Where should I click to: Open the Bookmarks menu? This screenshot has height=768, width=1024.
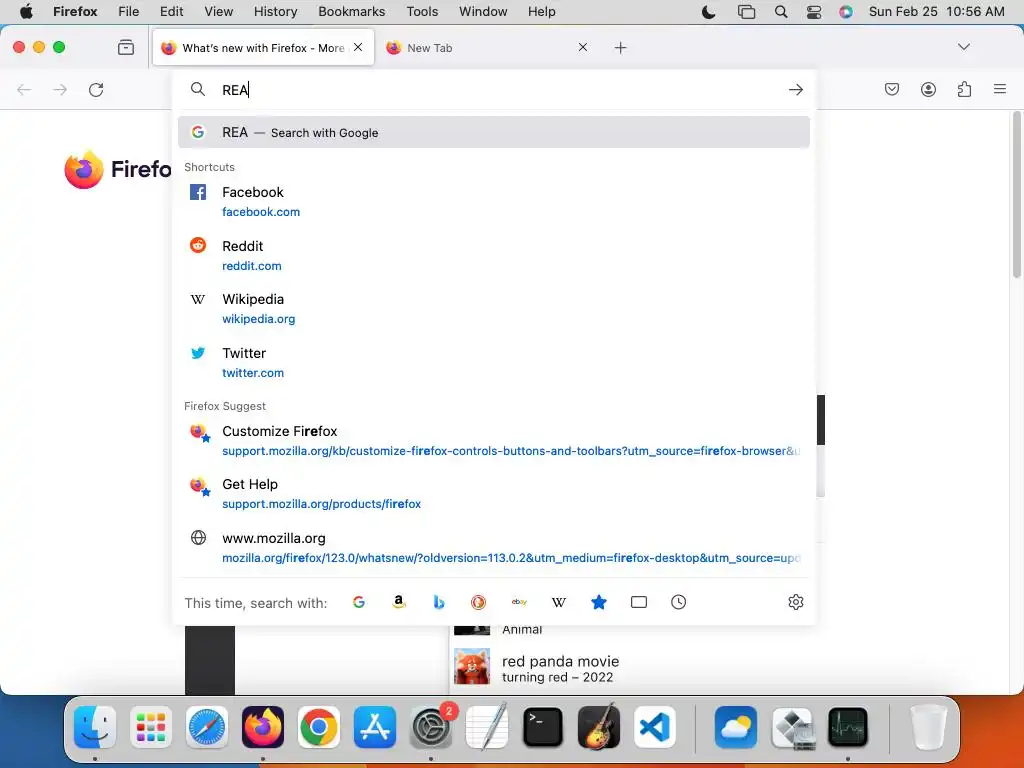pyautogui.click(x=351, y=12)
